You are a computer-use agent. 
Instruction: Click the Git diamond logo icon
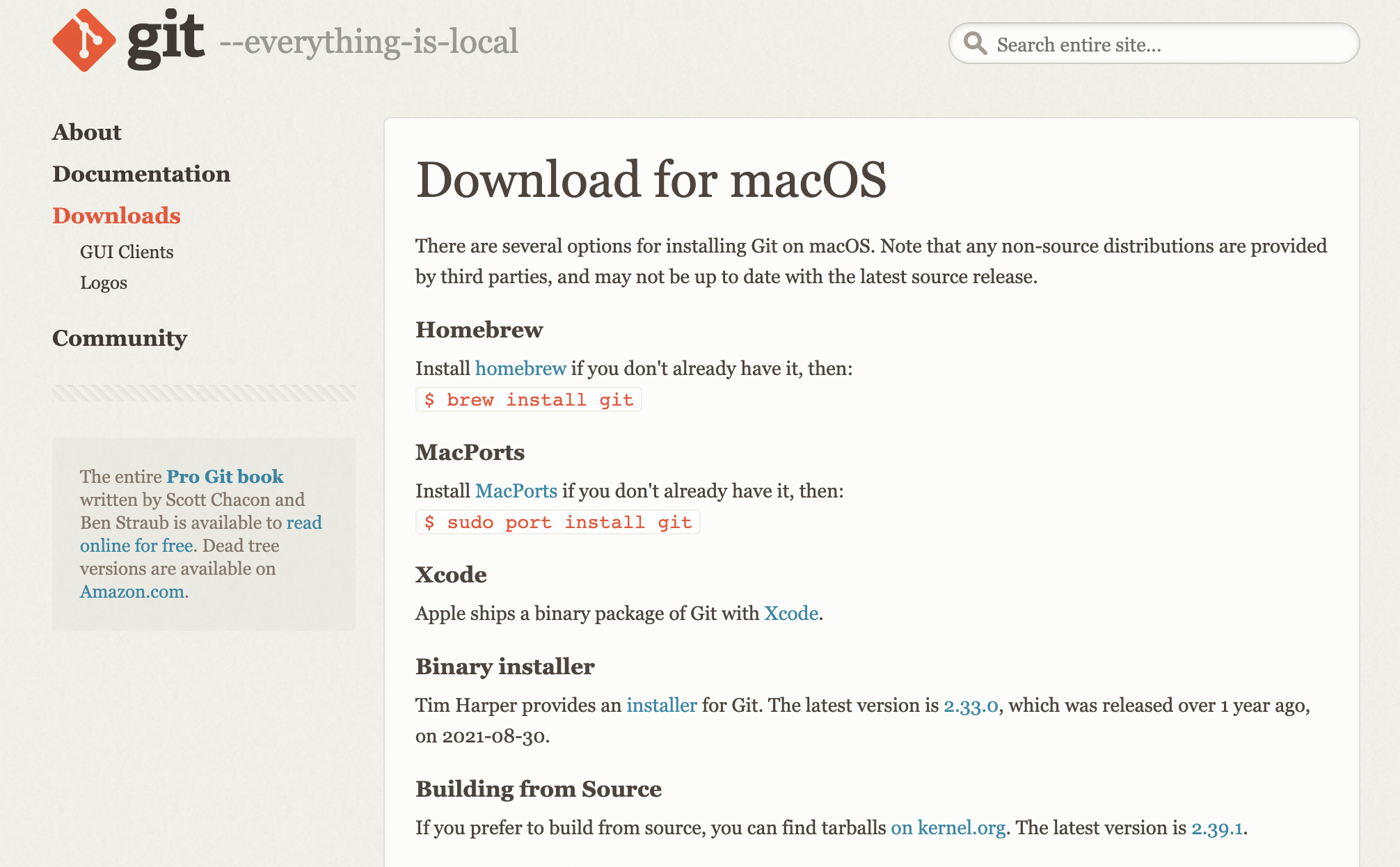pyautogui.click(x=83, y=40)
